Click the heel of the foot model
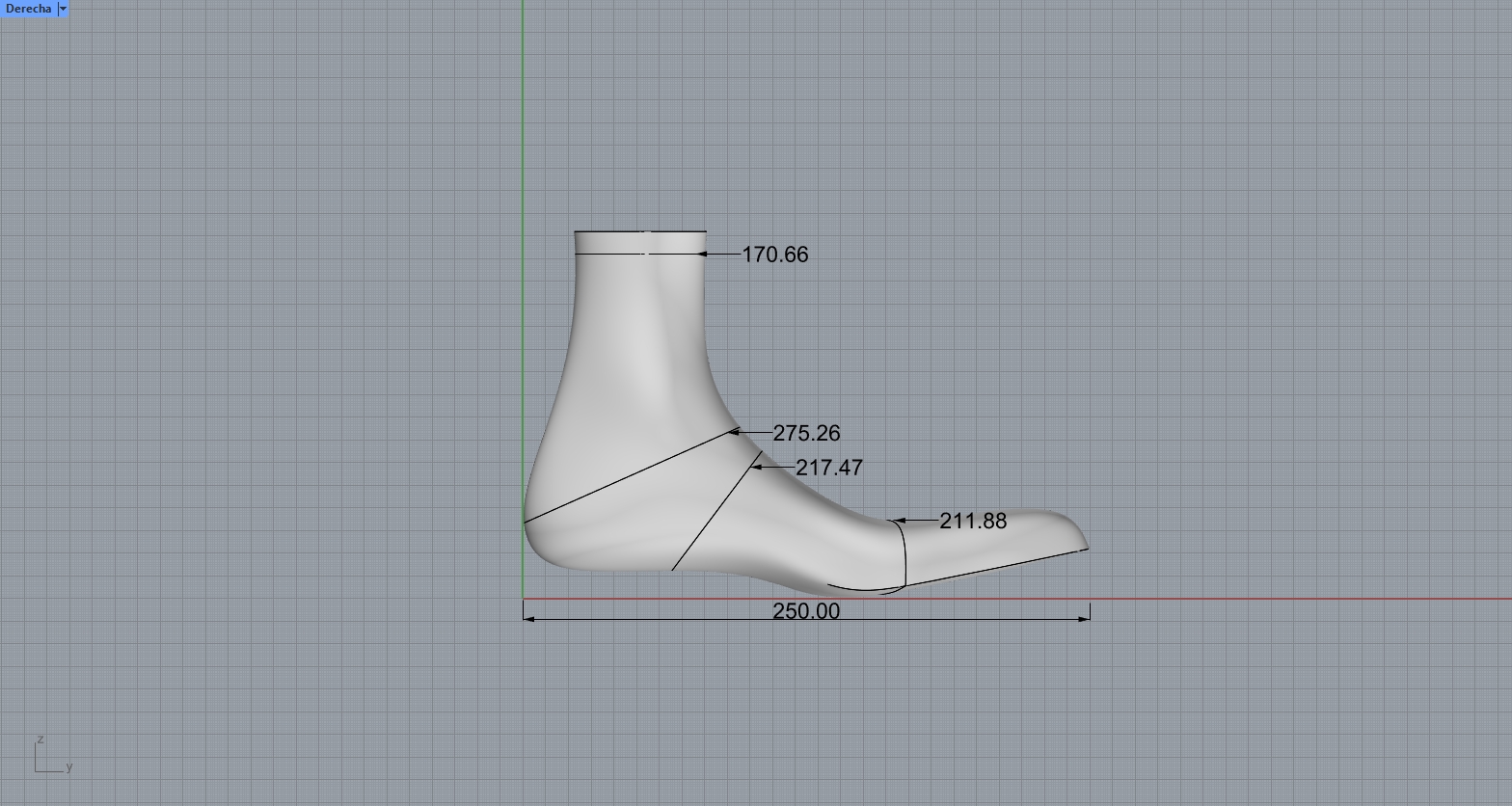 [x=528, y=525]
